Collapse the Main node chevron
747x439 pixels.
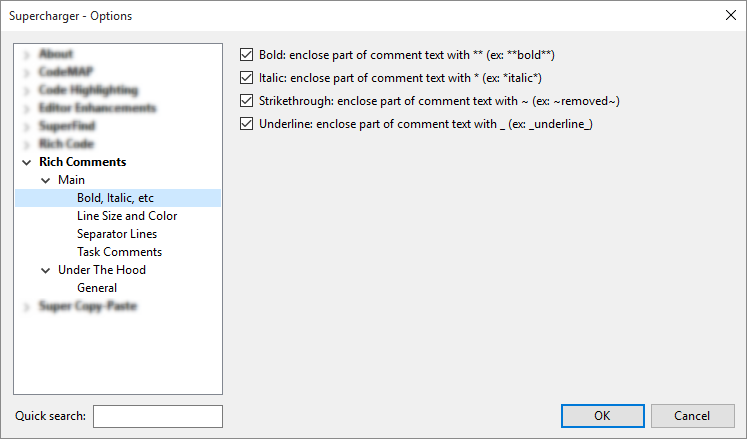tap(46, 181)
